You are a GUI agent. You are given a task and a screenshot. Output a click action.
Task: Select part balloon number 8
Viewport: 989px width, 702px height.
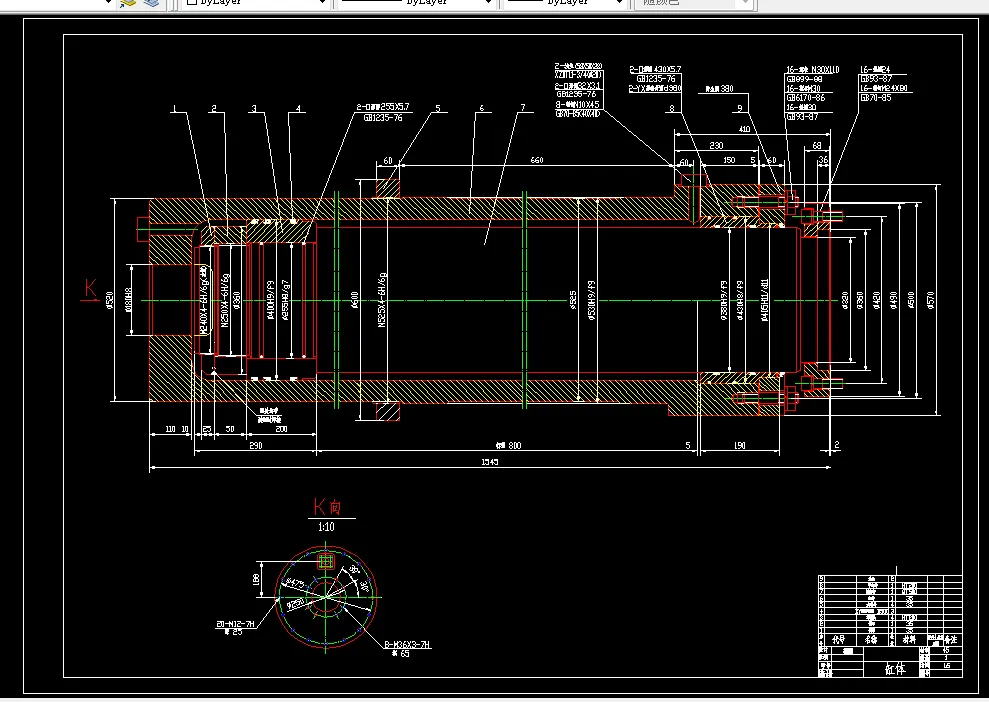(672, 108)
